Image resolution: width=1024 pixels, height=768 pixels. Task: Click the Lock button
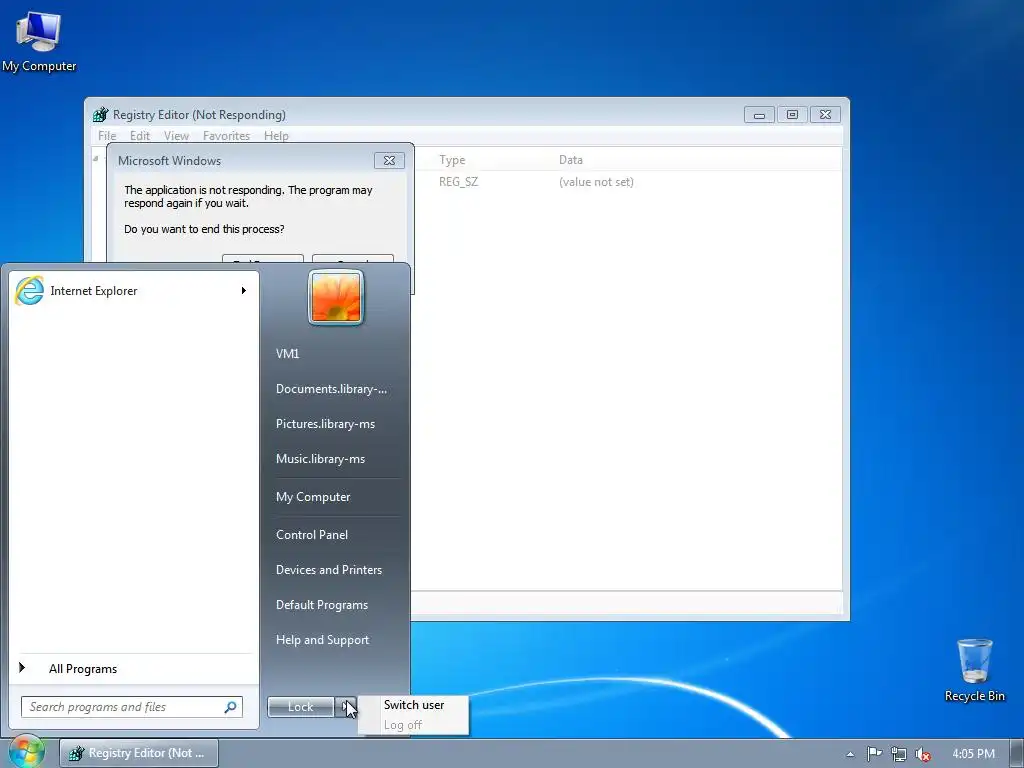(300, 707)
